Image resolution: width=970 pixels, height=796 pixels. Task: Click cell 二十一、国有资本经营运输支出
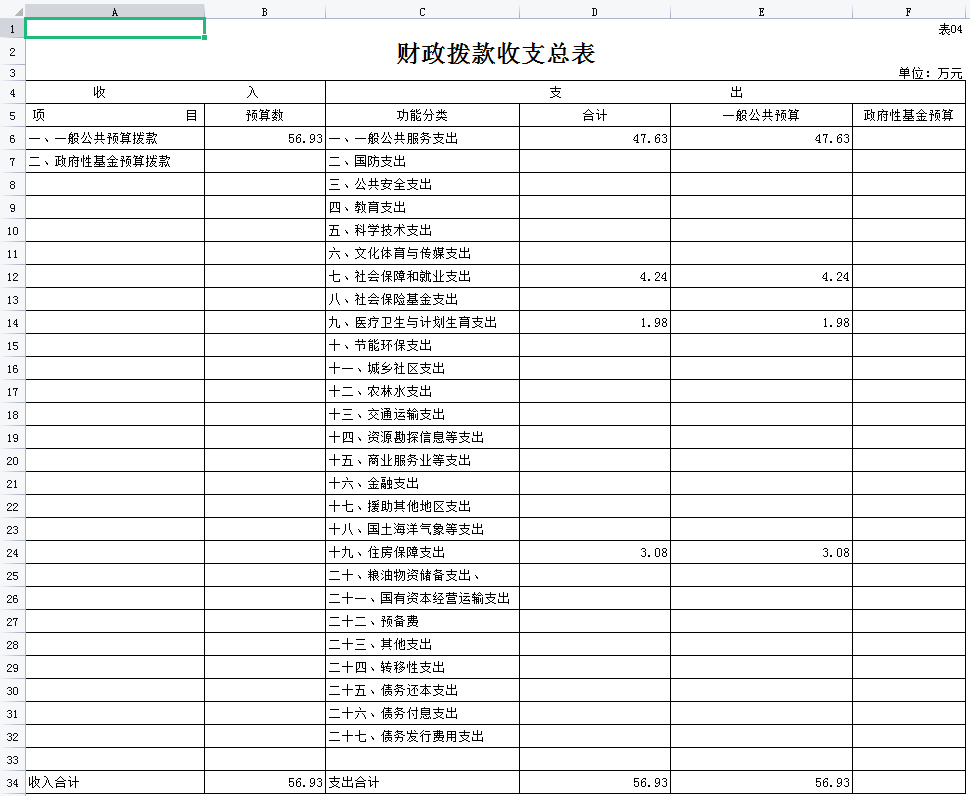423,599
